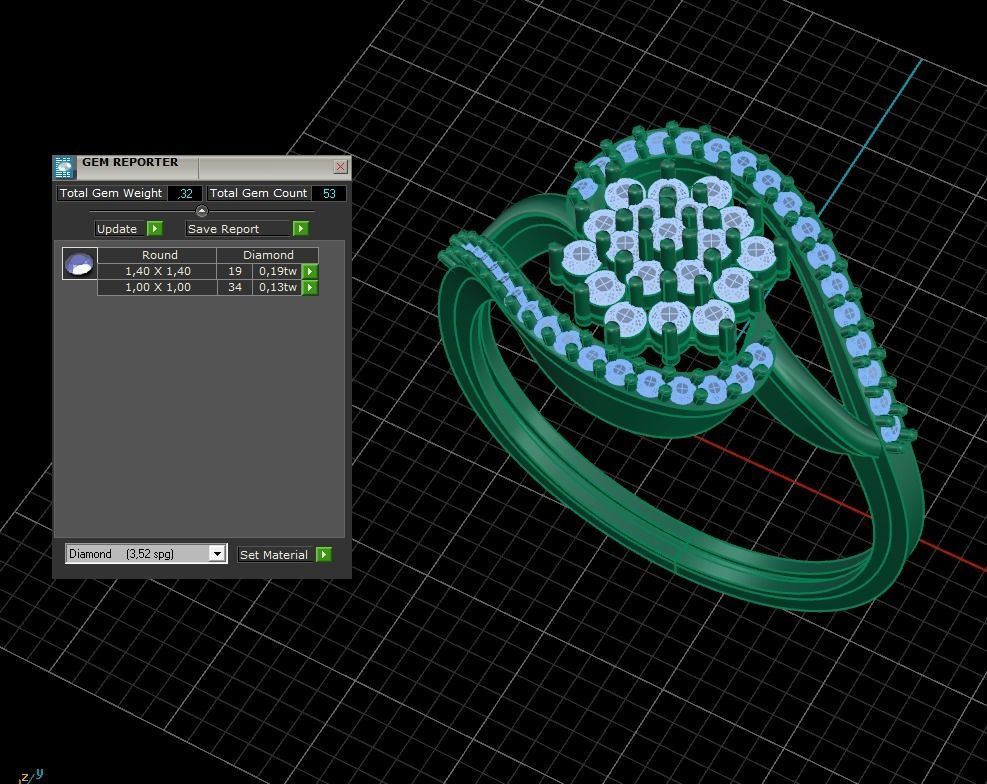Viewport: 987px width, 784px height.
Task: Click the count 19 cell
Action: pyautogui.click(x=235, y=271)
